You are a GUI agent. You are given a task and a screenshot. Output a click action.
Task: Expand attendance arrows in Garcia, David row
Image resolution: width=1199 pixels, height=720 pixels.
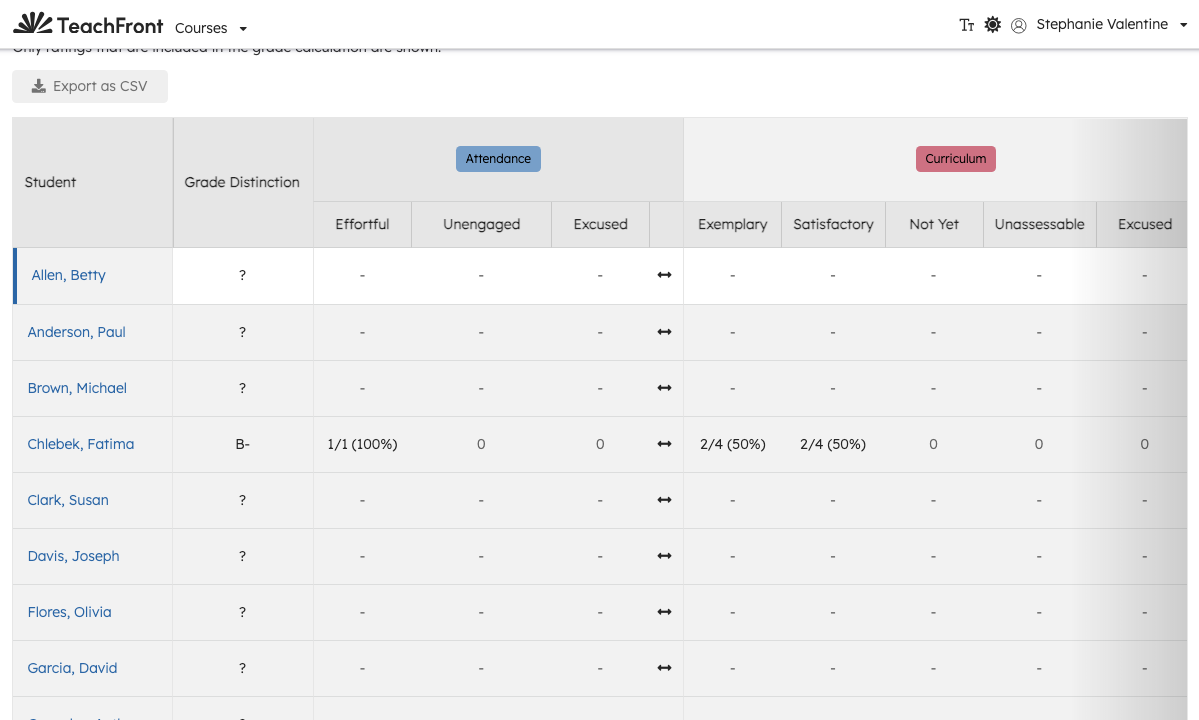664,668
